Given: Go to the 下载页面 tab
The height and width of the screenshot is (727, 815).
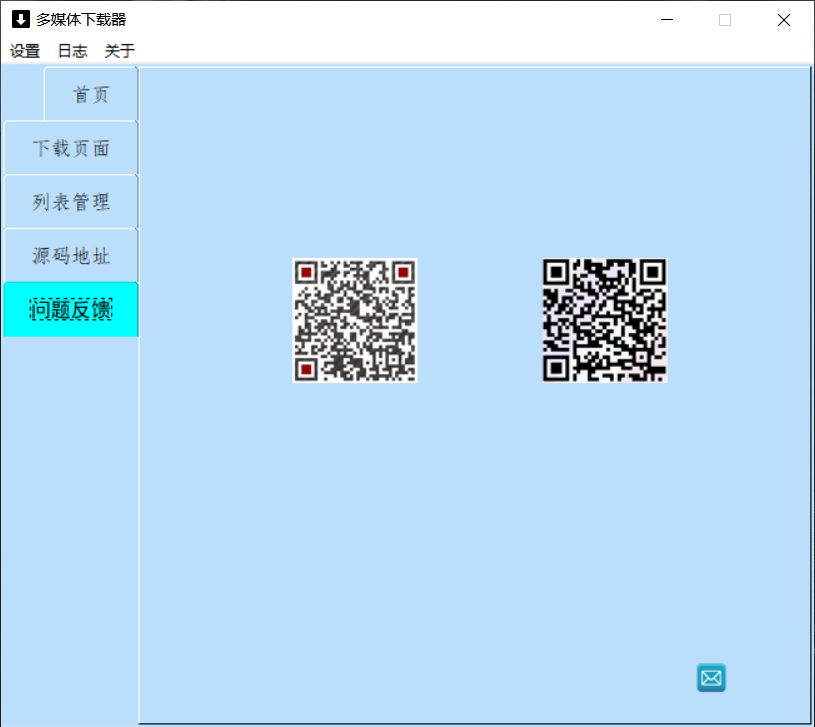Looking at the screenshot, I should click(71, 148).
